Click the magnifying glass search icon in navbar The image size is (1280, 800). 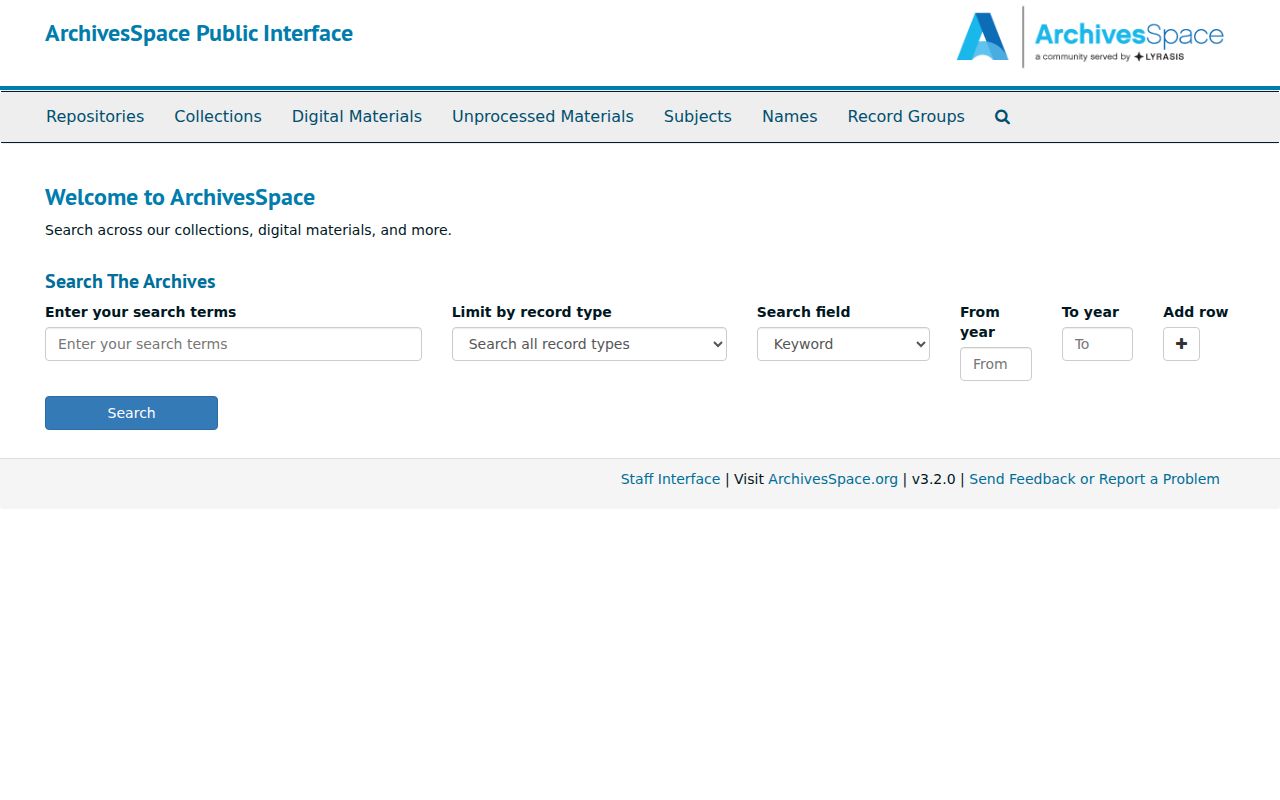pos(1002,117)
